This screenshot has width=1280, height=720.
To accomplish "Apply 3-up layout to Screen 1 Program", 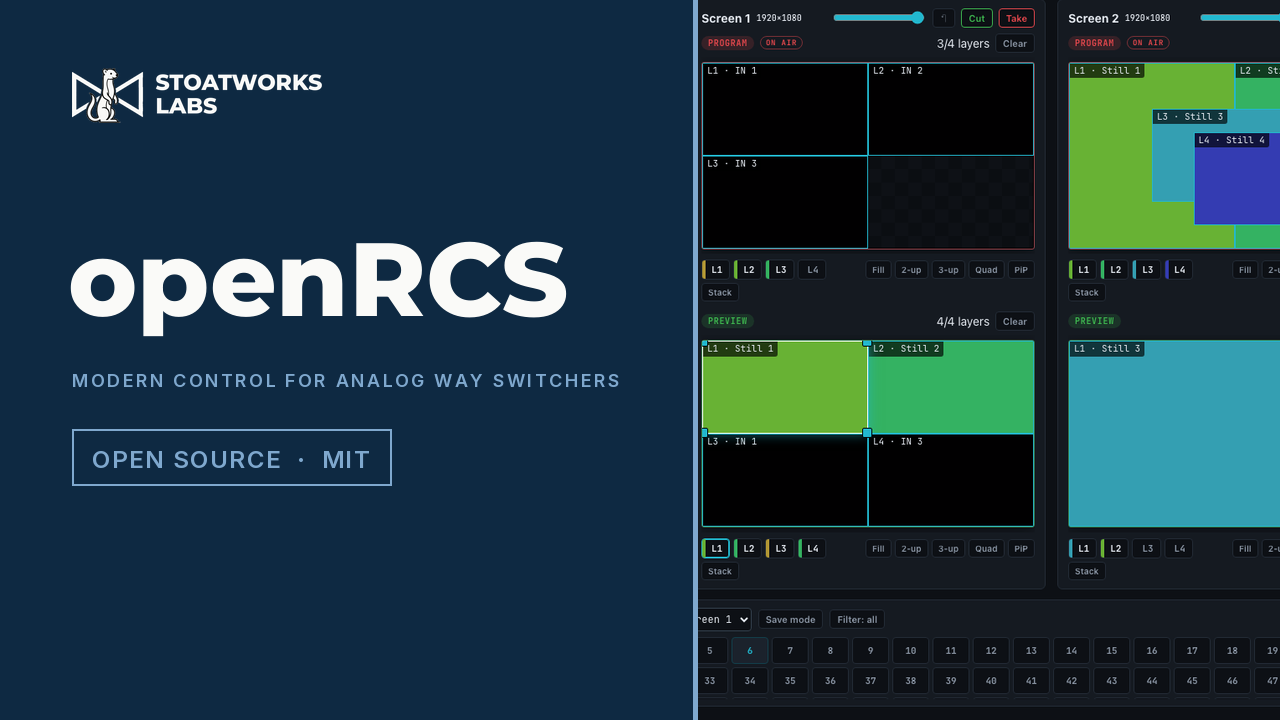I will click(x=949, y=270).
